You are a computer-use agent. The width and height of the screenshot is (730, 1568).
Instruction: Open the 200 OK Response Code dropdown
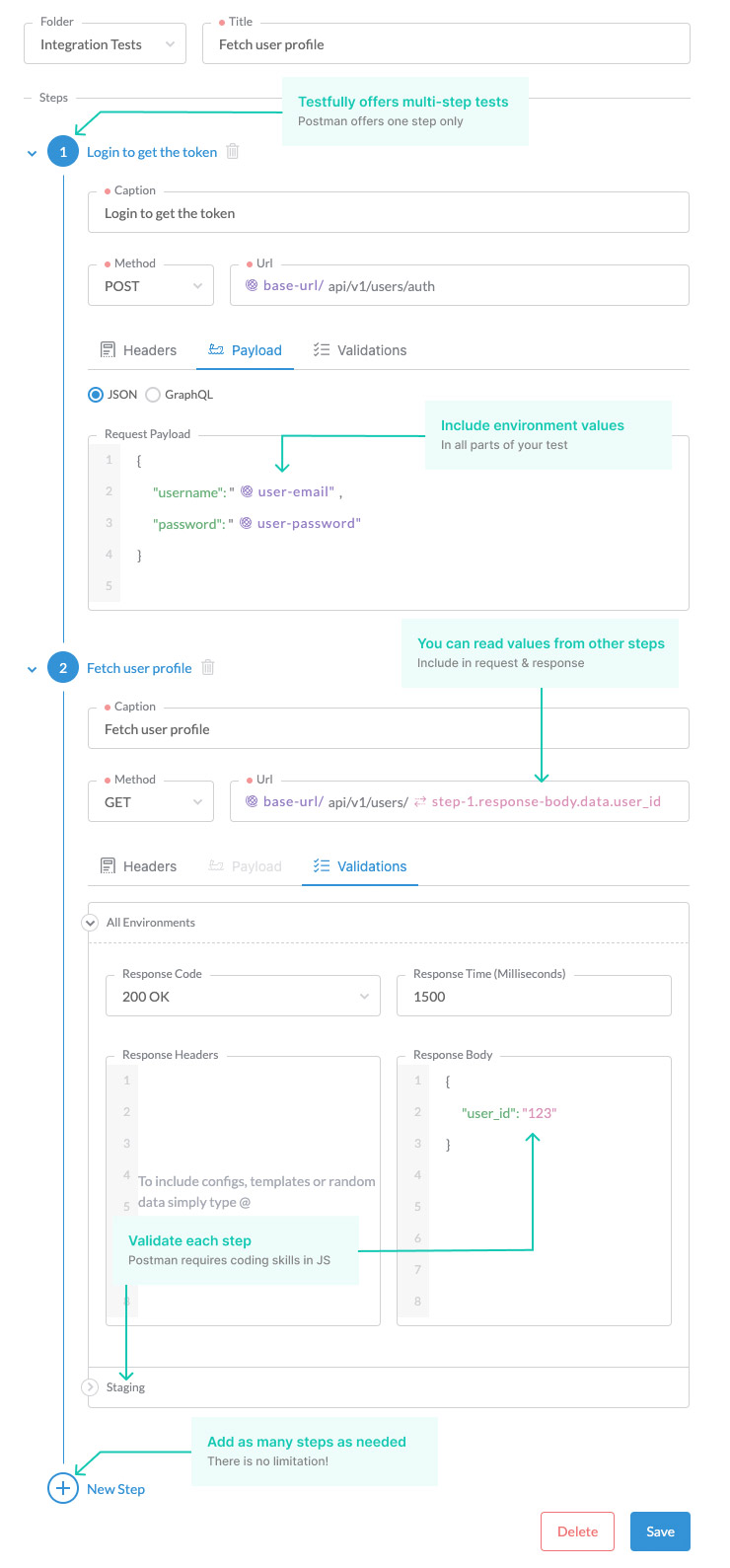coord(243,997)
